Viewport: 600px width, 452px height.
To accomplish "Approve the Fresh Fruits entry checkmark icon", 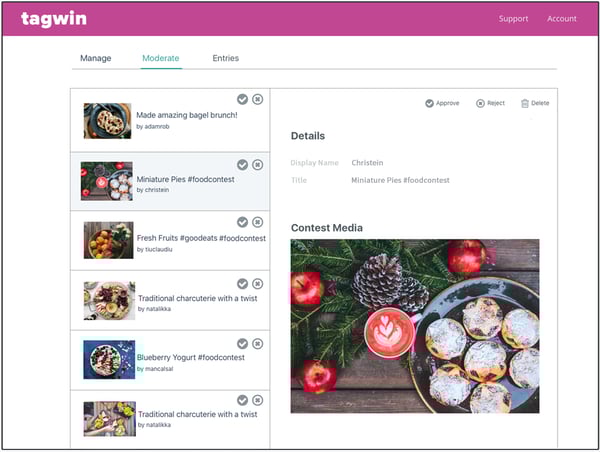I will pyautogui.click(x=242, y=222).
